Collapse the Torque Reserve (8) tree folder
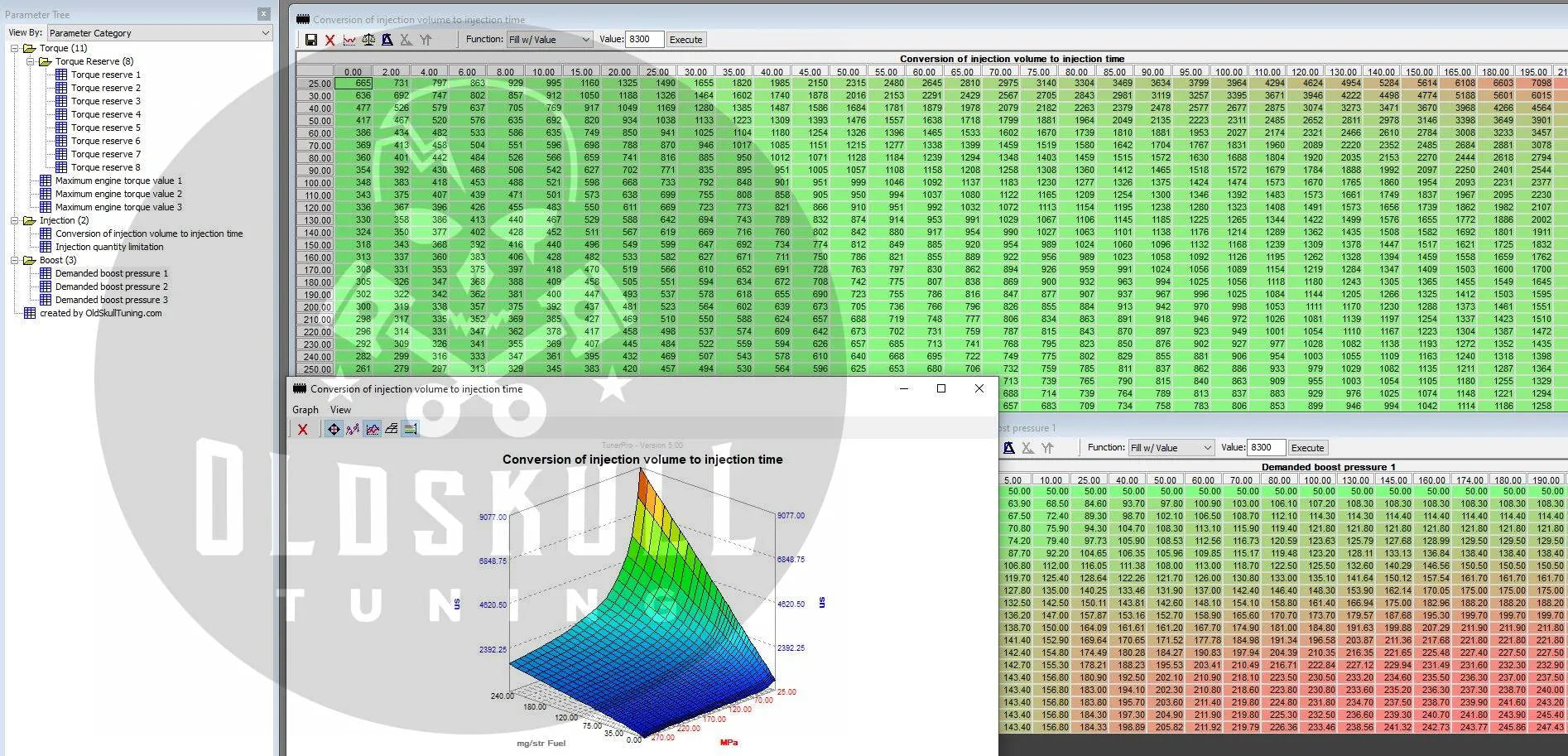The width and height of the screenshot is (1568, 756). point(31,61)
